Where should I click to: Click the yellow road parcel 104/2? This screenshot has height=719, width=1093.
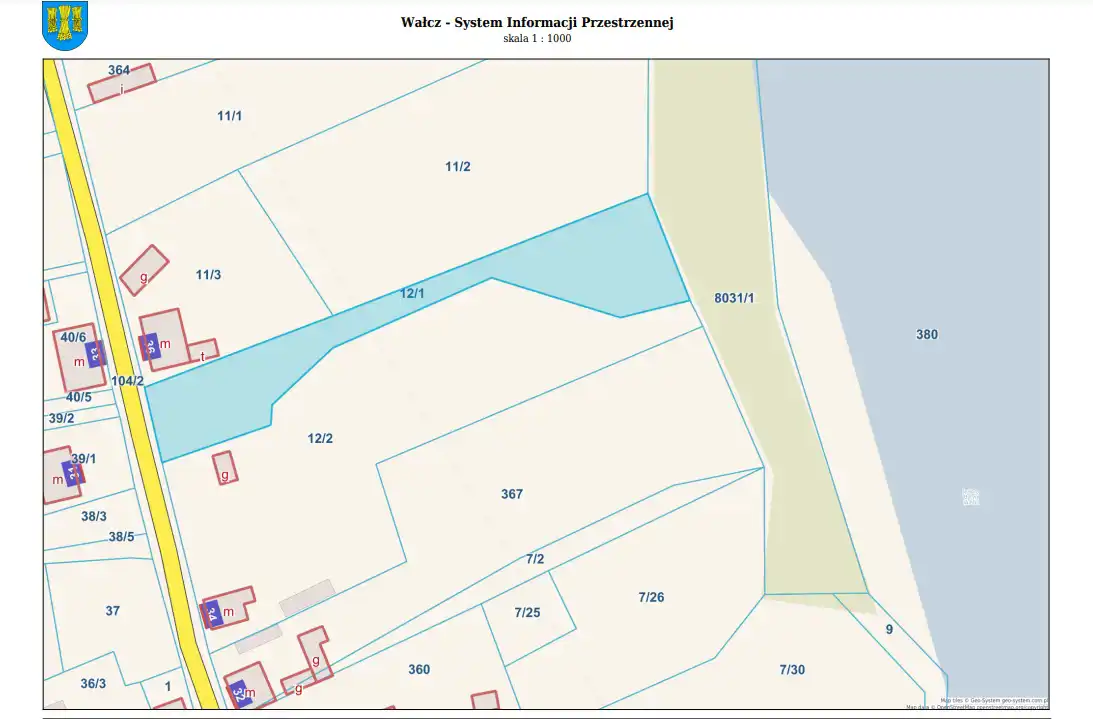(128, 381)
